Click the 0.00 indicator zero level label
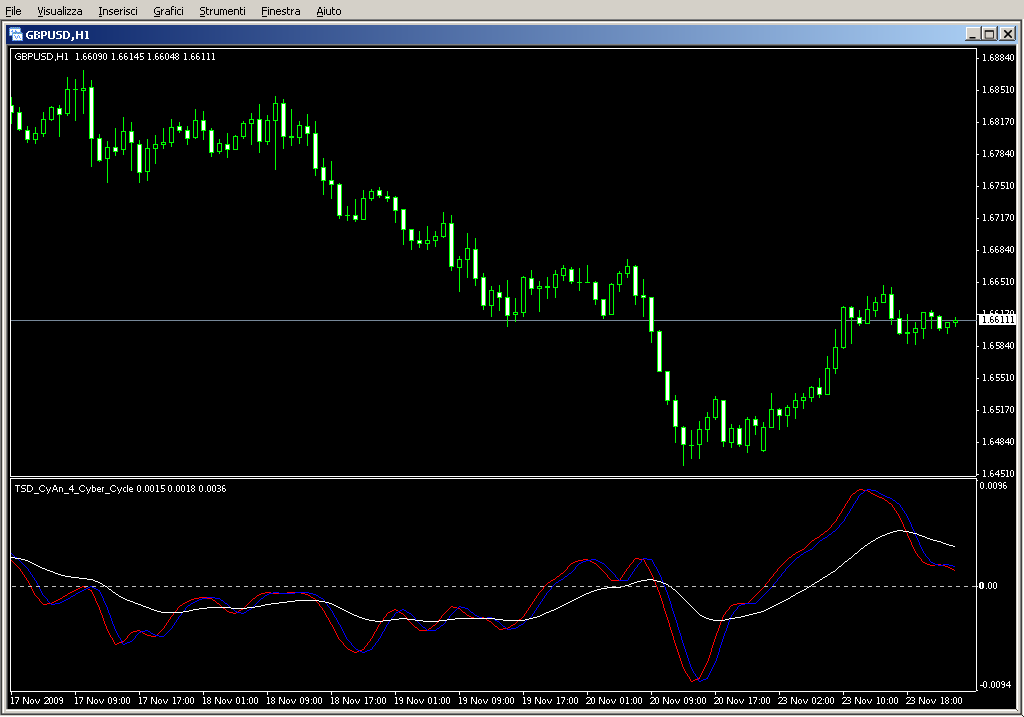The image size is (1024, 717). pos(989,586)
